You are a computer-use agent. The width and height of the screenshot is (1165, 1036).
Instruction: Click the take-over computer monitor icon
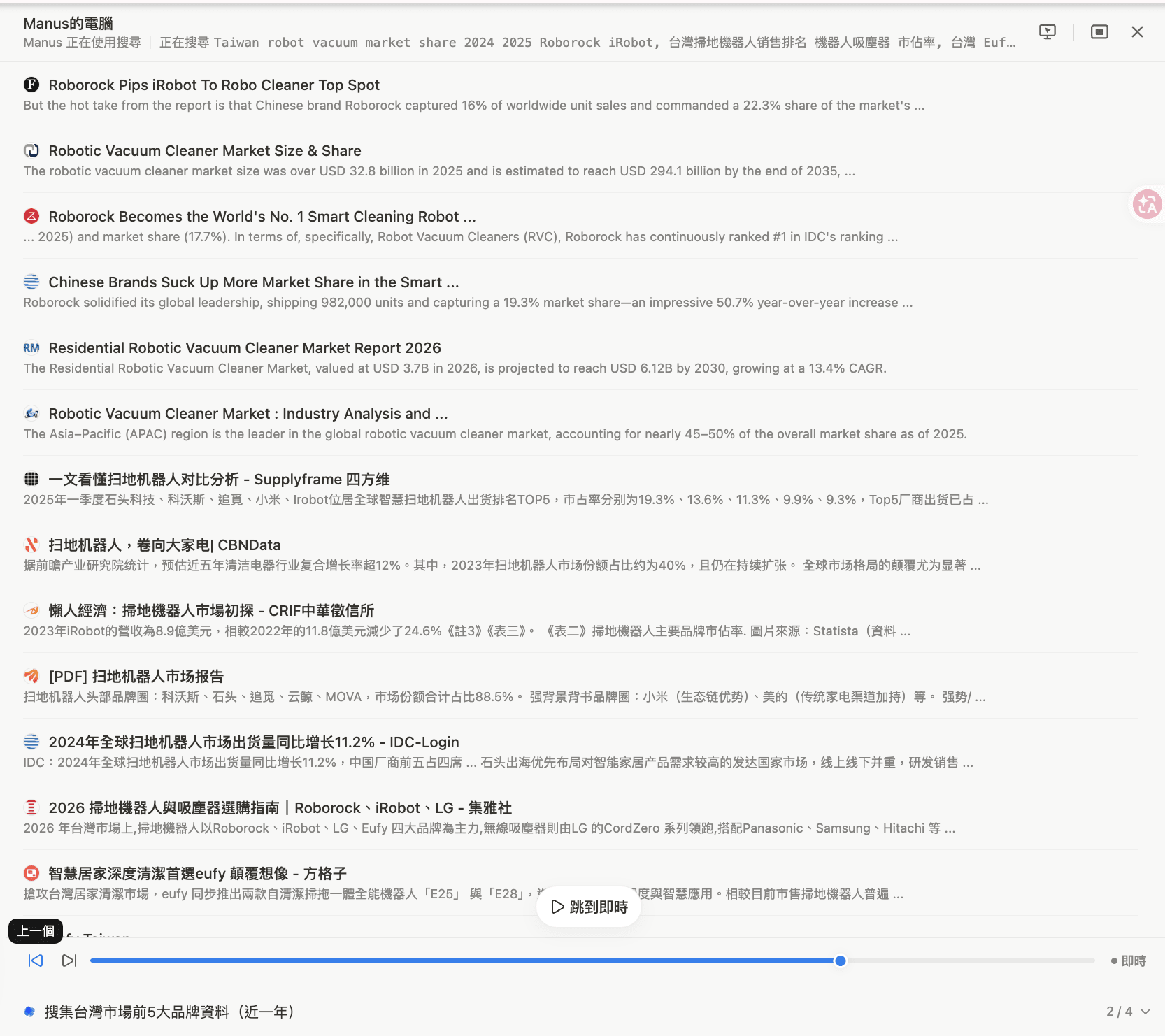1048,31
